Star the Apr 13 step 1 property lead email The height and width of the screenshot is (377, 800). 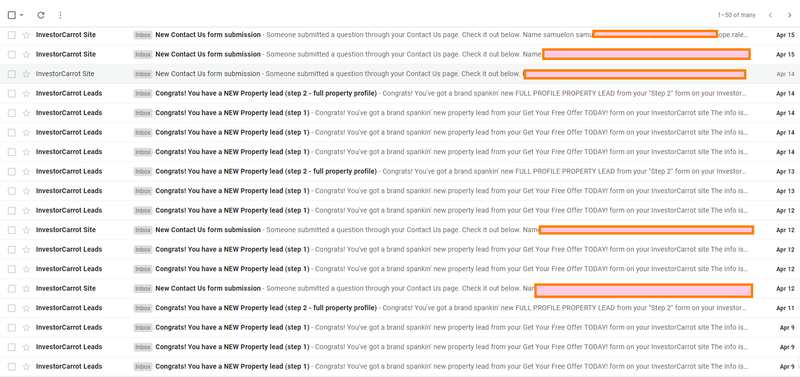(x=26, y=191)
